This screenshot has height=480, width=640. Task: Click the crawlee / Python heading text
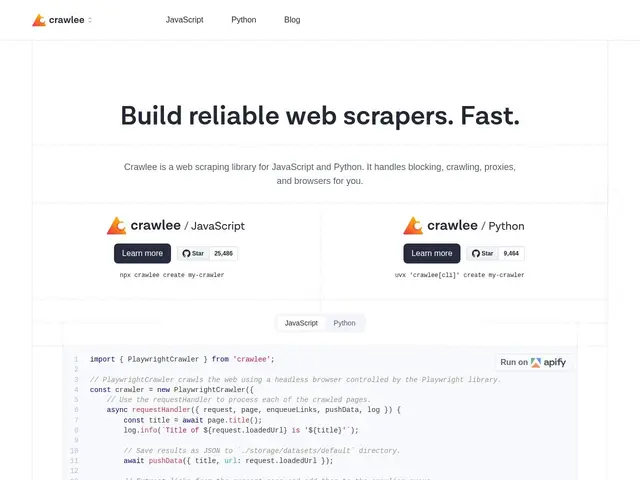pyautogui.click(x=476, y=226)
